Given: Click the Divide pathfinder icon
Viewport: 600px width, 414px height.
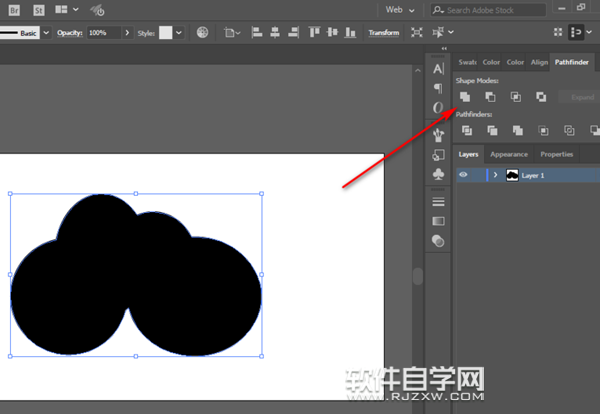Looking at the screenshot, I should [x=465, y=130].
